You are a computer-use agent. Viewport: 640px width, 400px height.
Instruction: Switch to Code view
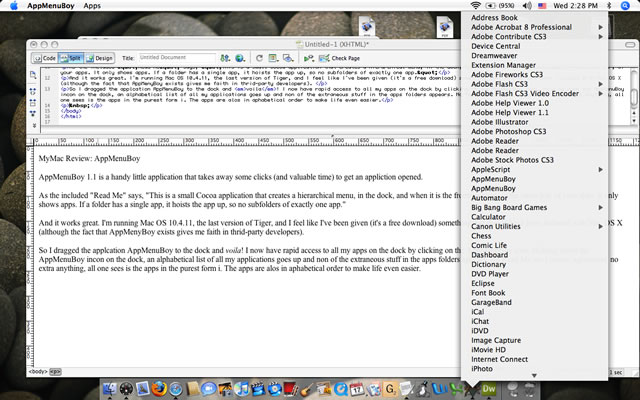pos(44,58)
